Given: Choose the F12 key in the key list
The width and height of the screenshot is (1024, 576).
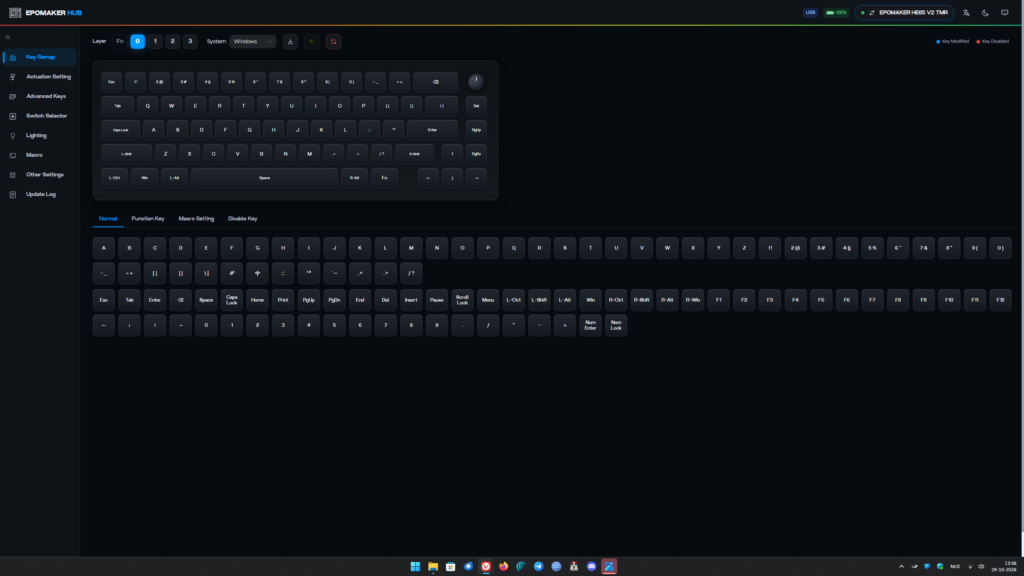Looking at the screenshot, I should (1000, 300).
